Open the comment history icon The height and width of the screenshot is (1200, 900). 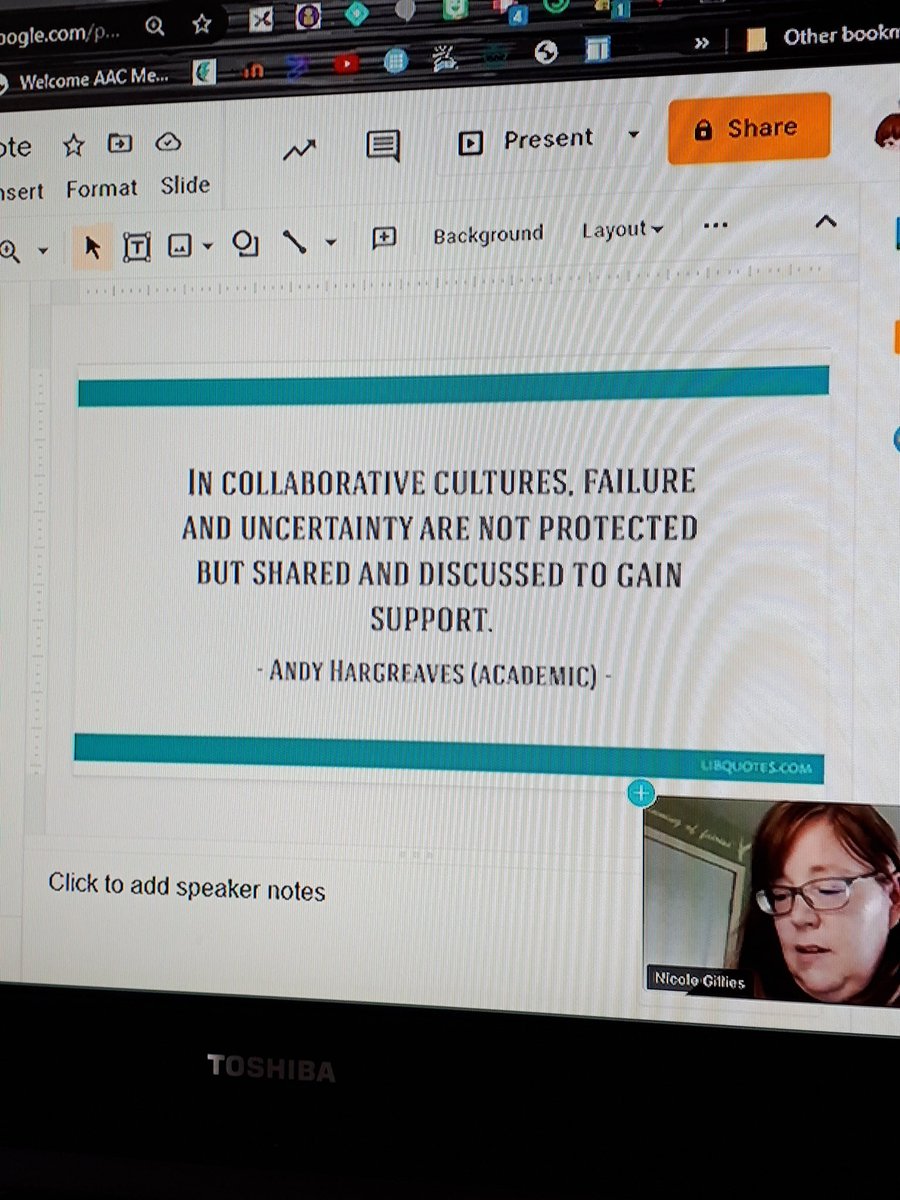tap(382, 146)
